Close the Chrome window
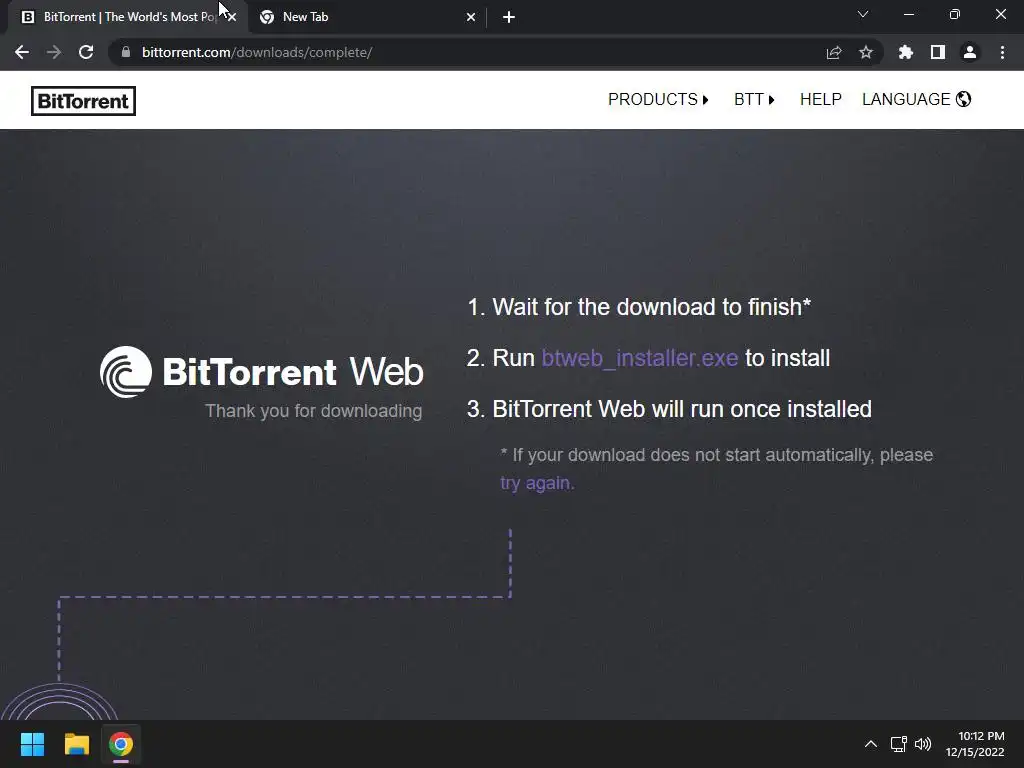The height and width of the screenshot is (768, 1024). [1000, 14]
